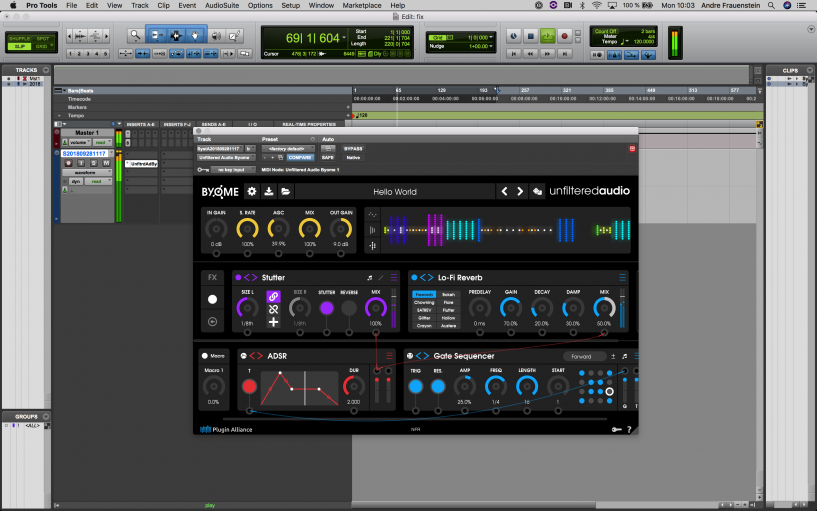Open the factory default preset dropdown
The height and width of the screenshot is (511, 817).
point(289,148)
